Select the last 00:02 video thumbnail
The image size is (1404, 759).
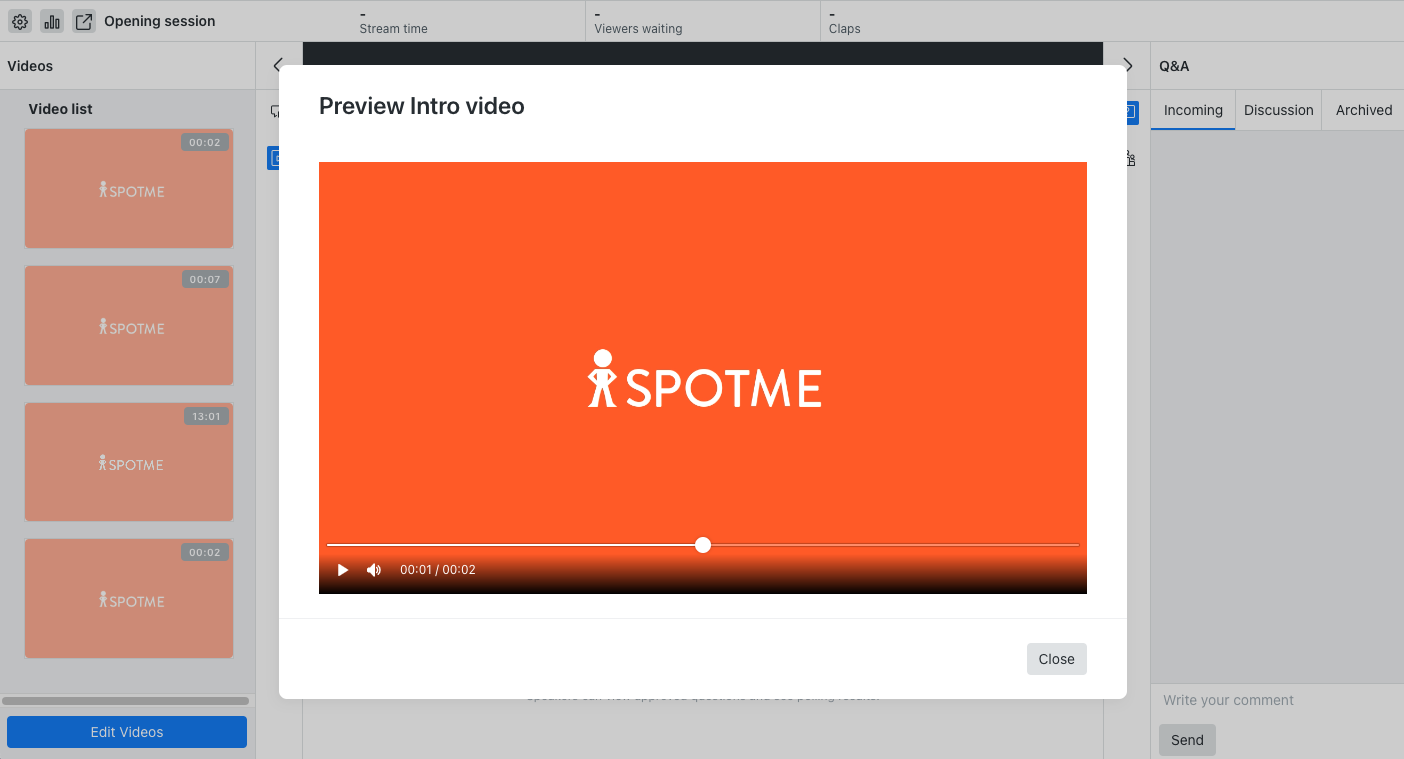point(129,598)
